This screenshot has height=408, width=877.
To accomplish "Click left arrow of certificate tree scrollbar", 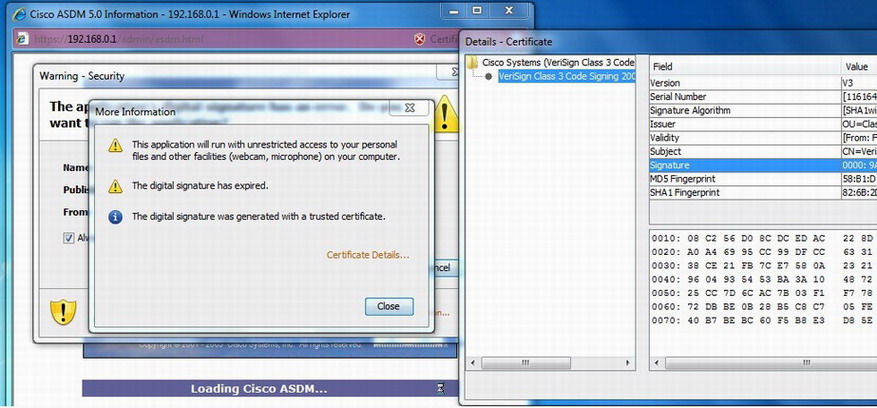I will [x=473, y=363].
